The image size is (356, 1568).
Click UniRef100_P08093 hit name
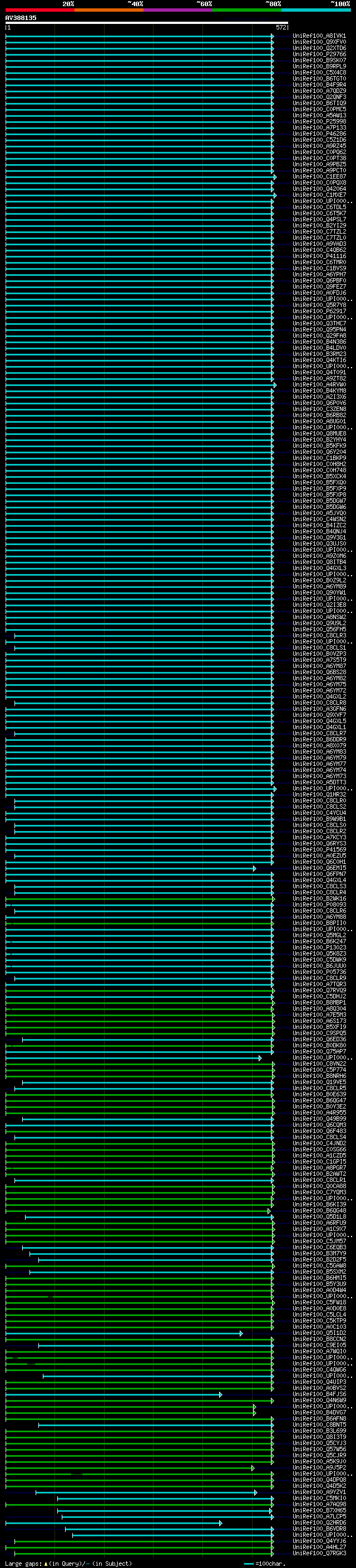click(319, 904)
